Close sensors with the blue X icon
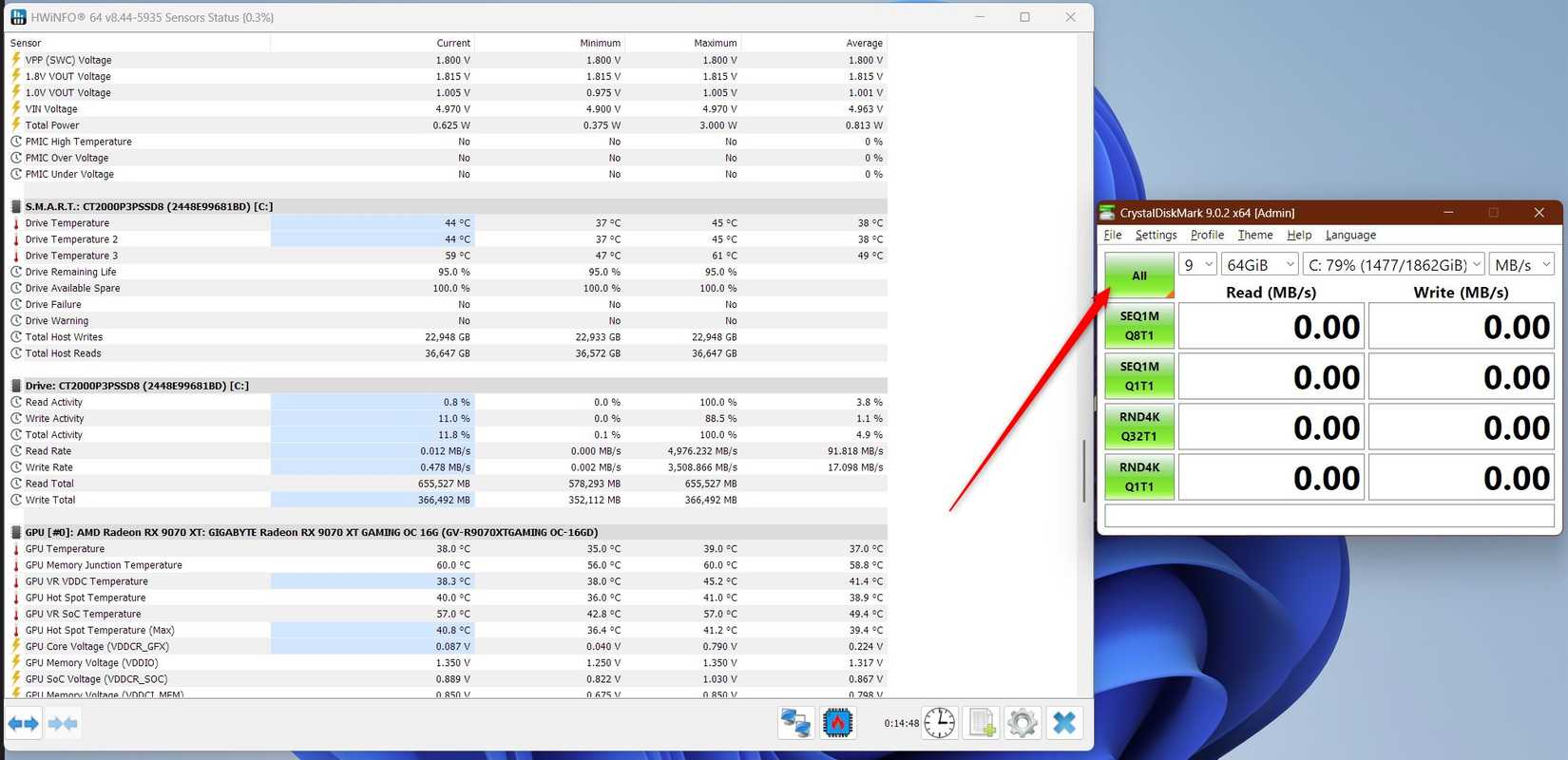Image resolution: width=1568 pixels, height=760 pixels. [1064, 723]
